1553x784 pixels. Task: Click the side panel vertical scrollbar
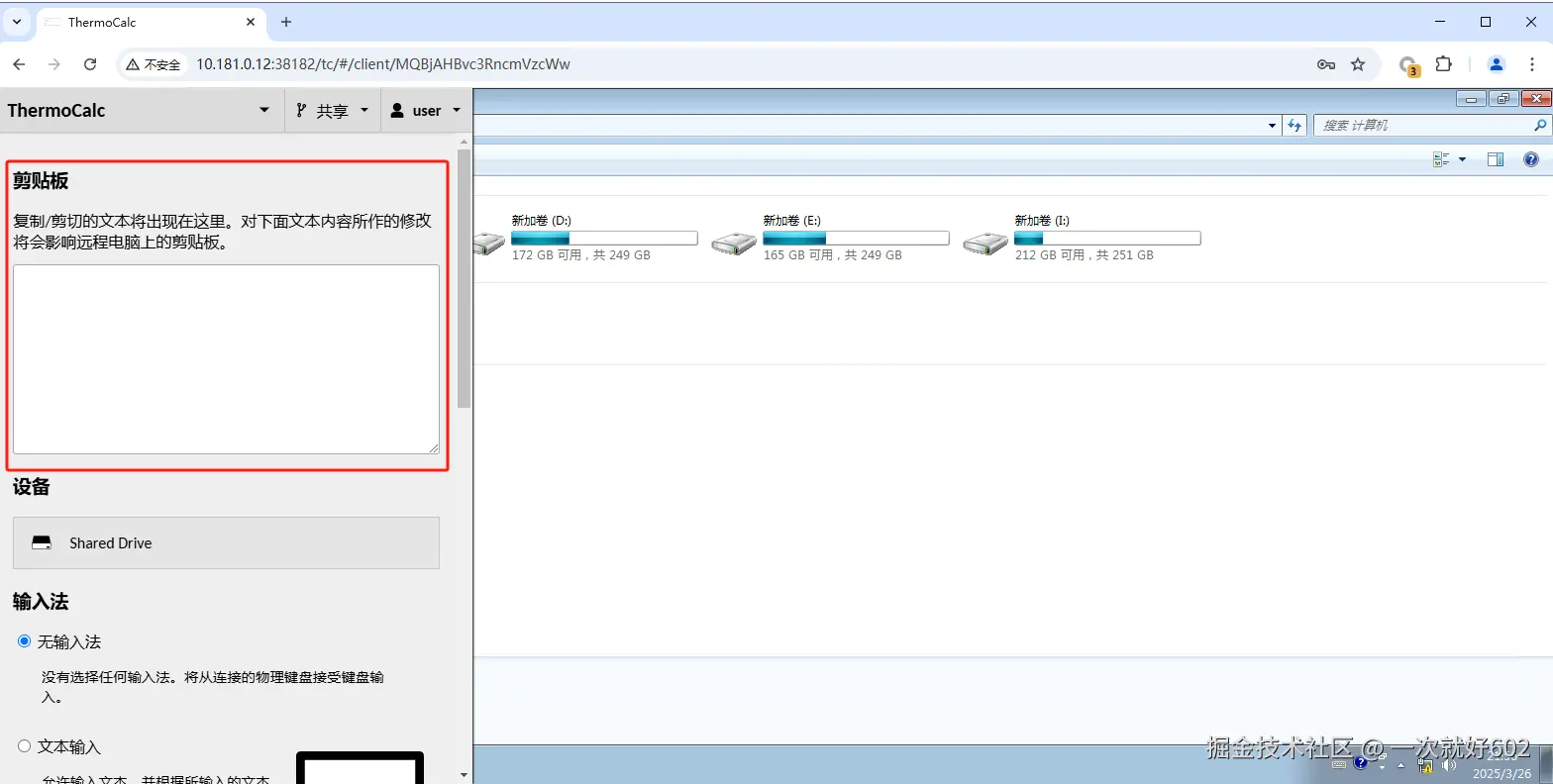(x=464, y=280)
